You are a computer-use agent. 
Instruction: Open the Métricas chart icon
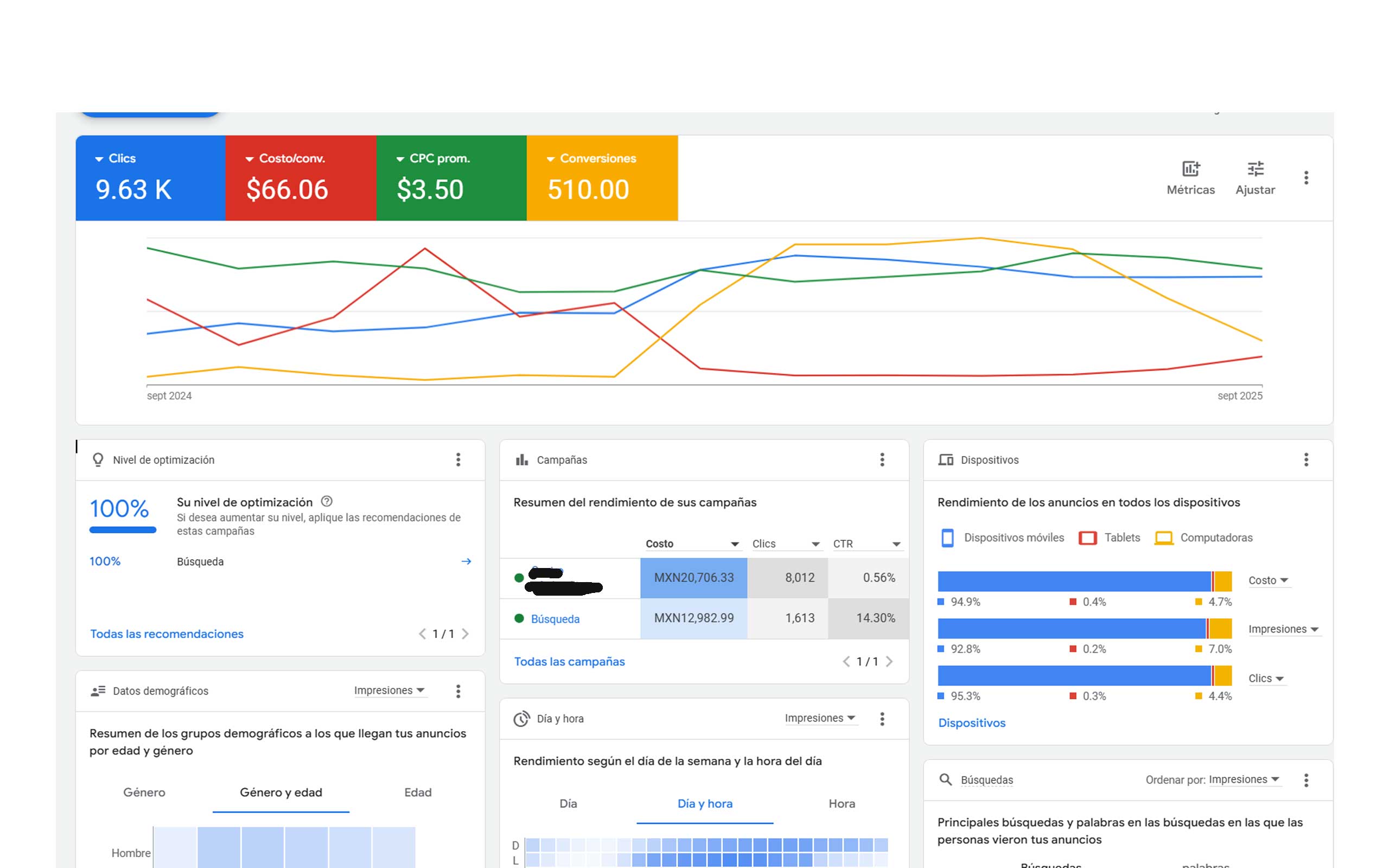[1190, 169]
